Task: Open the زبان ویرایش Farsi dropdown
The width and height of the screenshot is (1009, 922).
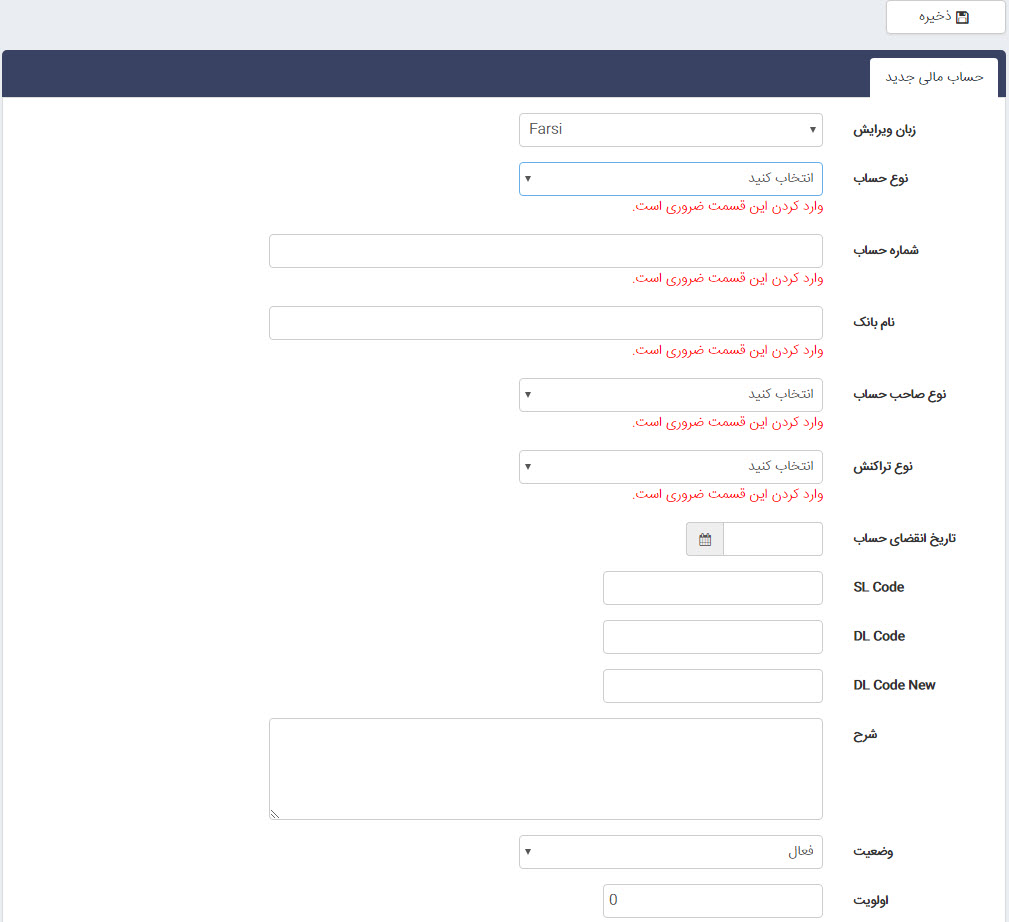Action: [670, 129]
